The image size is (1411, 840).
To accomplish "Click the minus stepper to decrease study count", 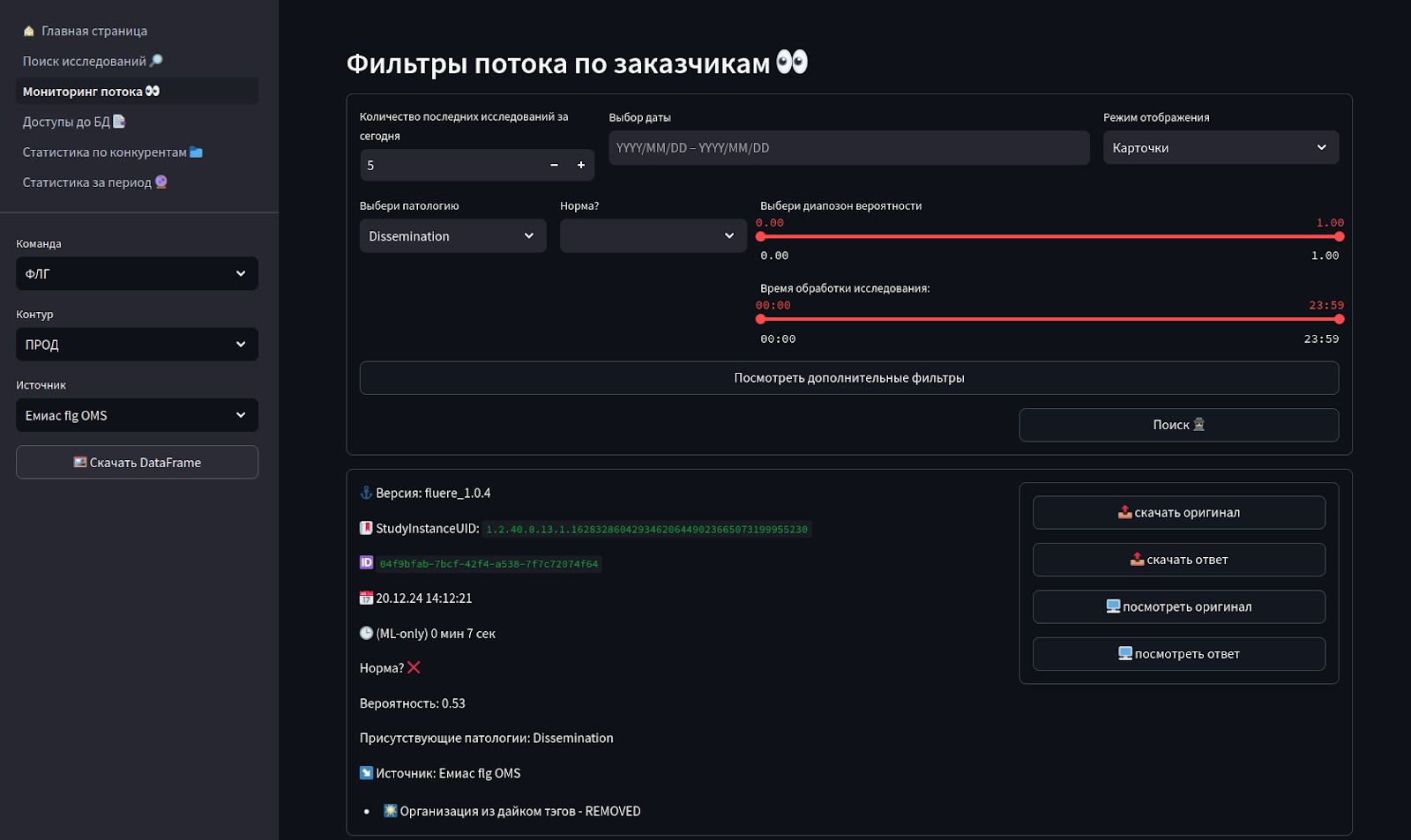I will [x=554, y=165].
